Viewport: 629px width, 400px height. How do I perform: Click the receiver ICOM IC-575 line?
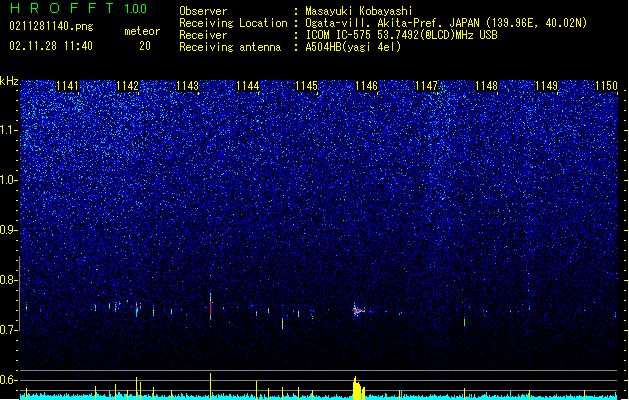pos(401,35)
